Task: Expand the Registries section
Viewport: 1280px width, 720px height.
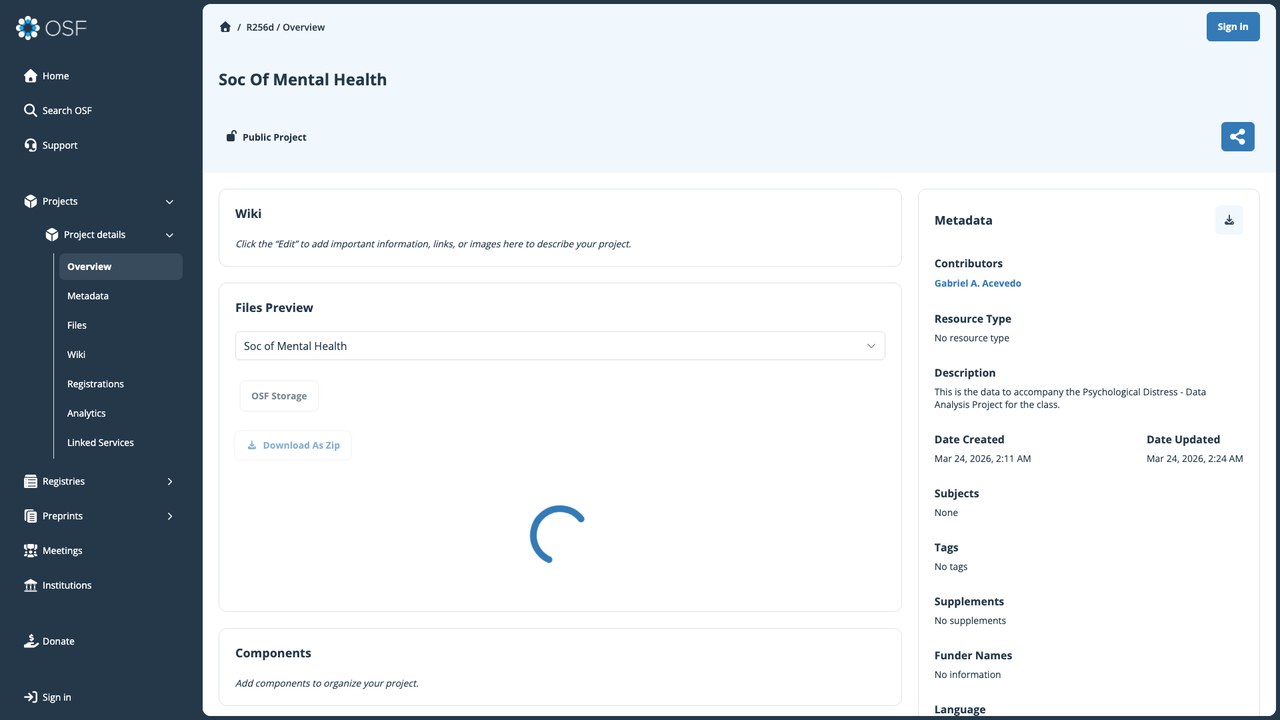Action: pyautogui.click(x=169, y=482)
